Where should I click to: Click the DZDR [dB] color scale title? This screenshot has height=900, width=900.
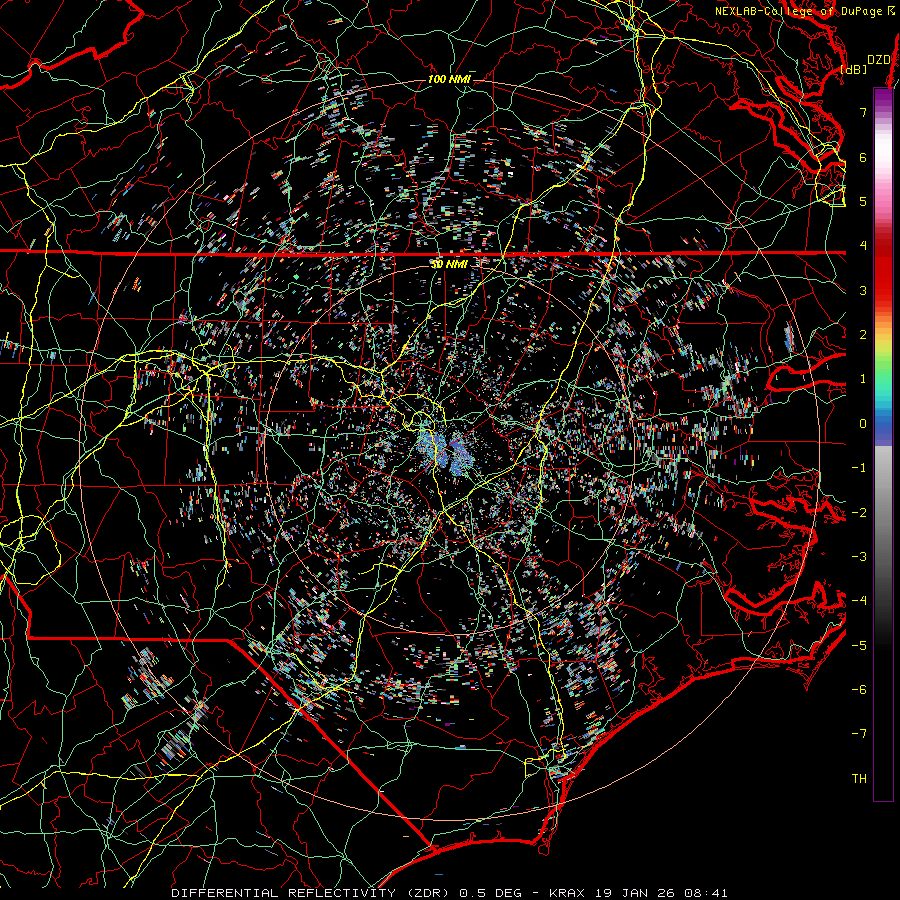866,64
